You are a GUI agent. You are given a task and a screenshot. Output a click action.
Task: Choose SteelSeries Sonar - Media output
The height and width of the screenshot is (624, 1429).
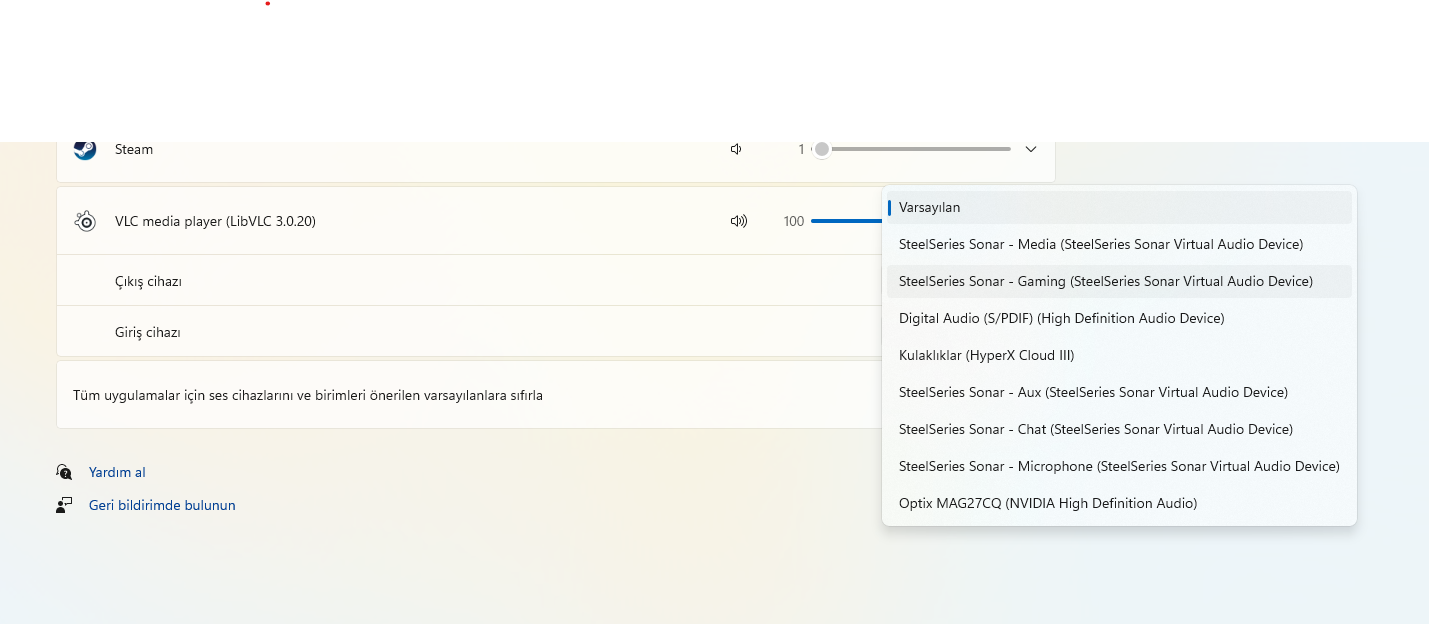[x=1119, y=244]
